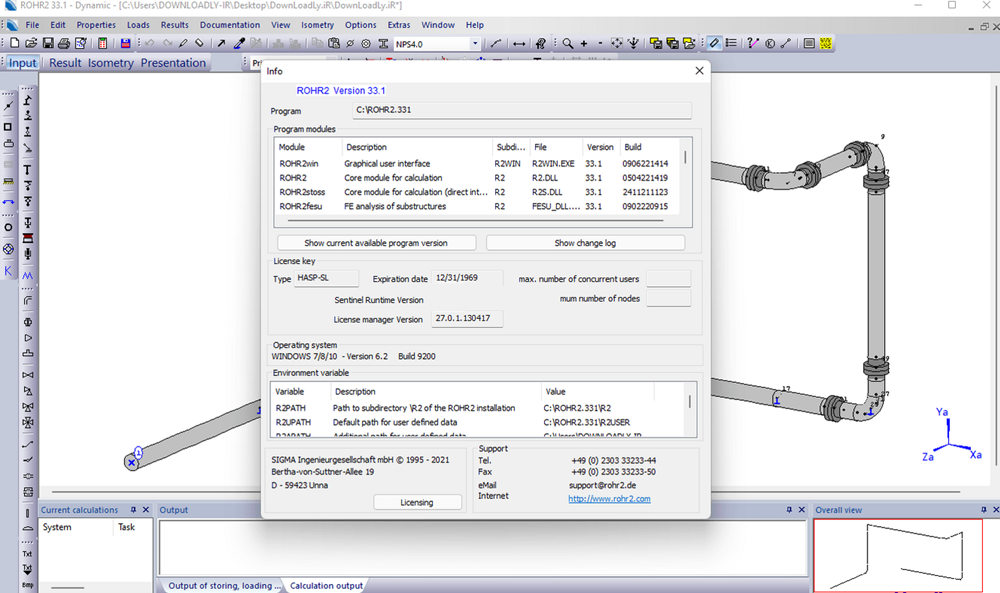Viewport: 1000px width, 593px height.
Task: Click the Print icon in toolbar
Action: pyautogui.click(x=63, y=44)
